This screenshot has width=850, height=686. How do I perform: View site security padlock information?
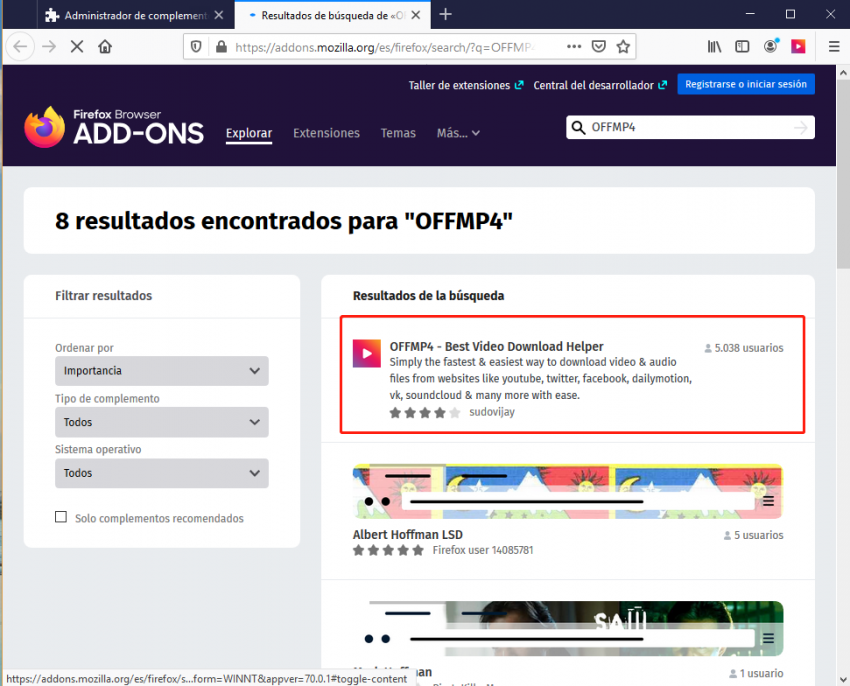coord(221,47)
